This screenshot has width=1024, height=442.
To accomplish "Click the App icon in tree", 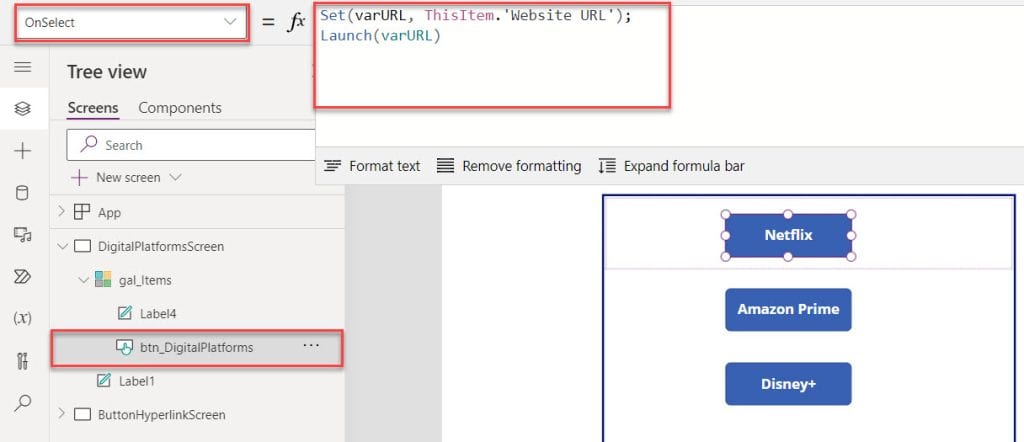I will coord(82,212).
